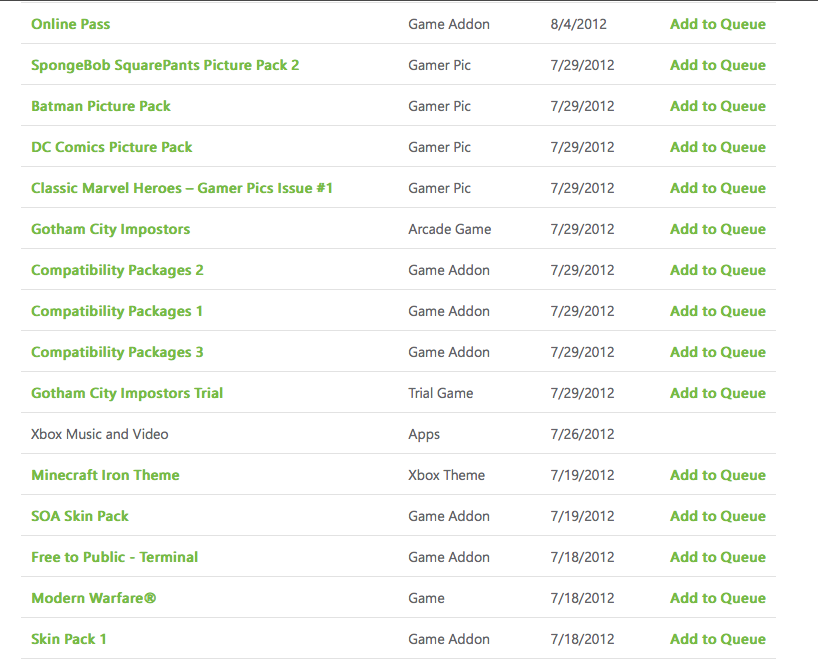
Task: Open Gotham City Impostors Trial link
Action: (127, 393)
